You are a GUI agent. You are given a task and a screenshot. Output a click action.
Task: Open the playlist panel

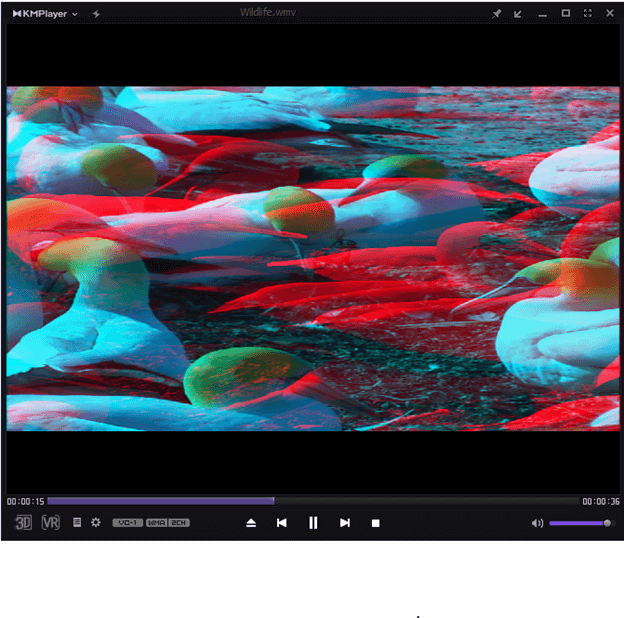coord(77,522)
